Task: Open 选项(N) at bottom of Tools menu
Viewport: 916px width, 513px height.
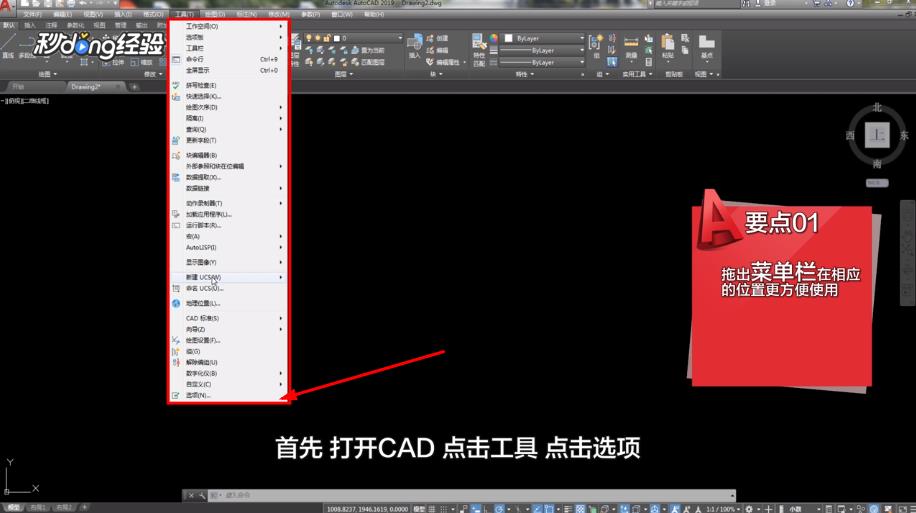Action: (228, 396)
